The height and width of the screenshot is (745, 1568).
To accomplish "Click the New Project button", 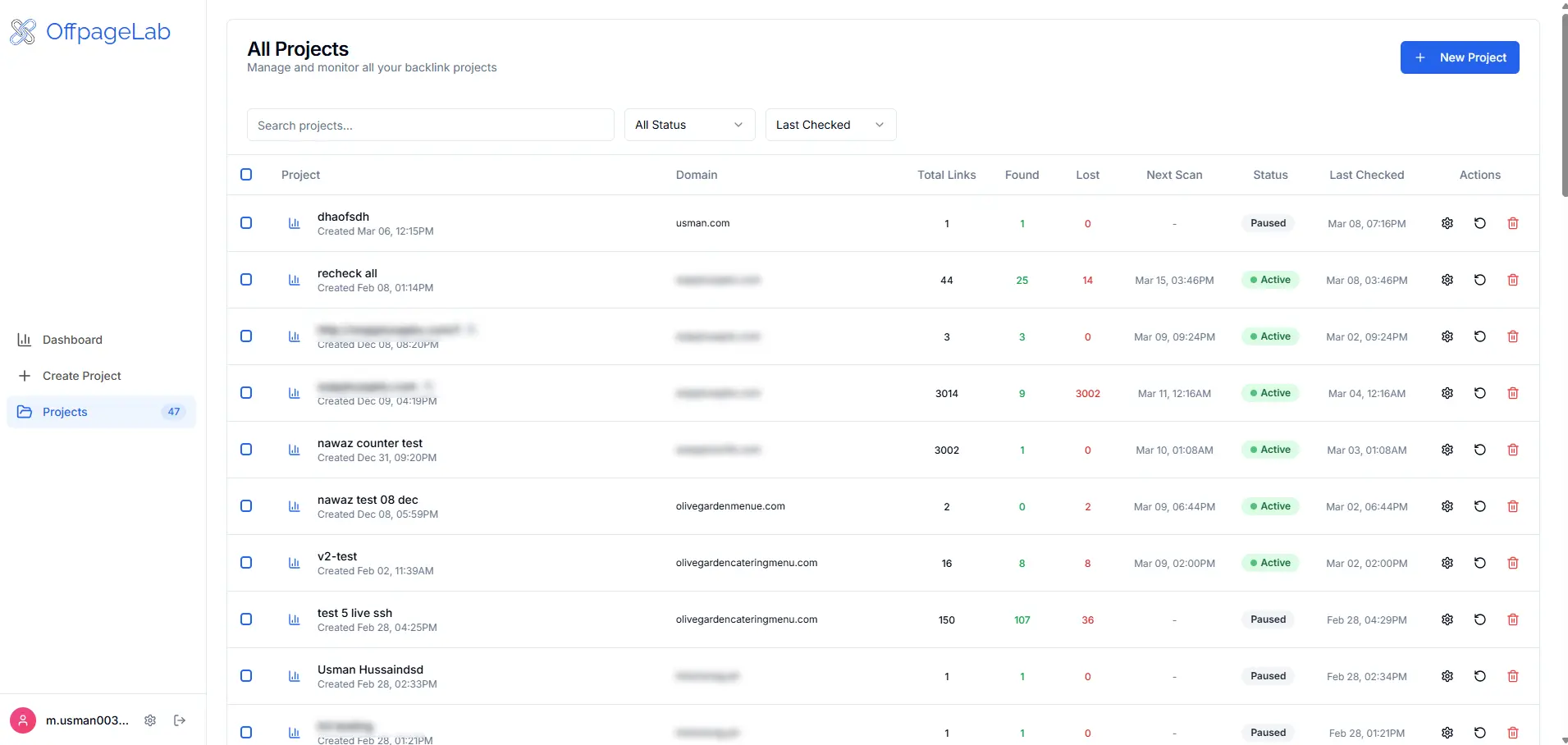I will tap(1459, 57).
